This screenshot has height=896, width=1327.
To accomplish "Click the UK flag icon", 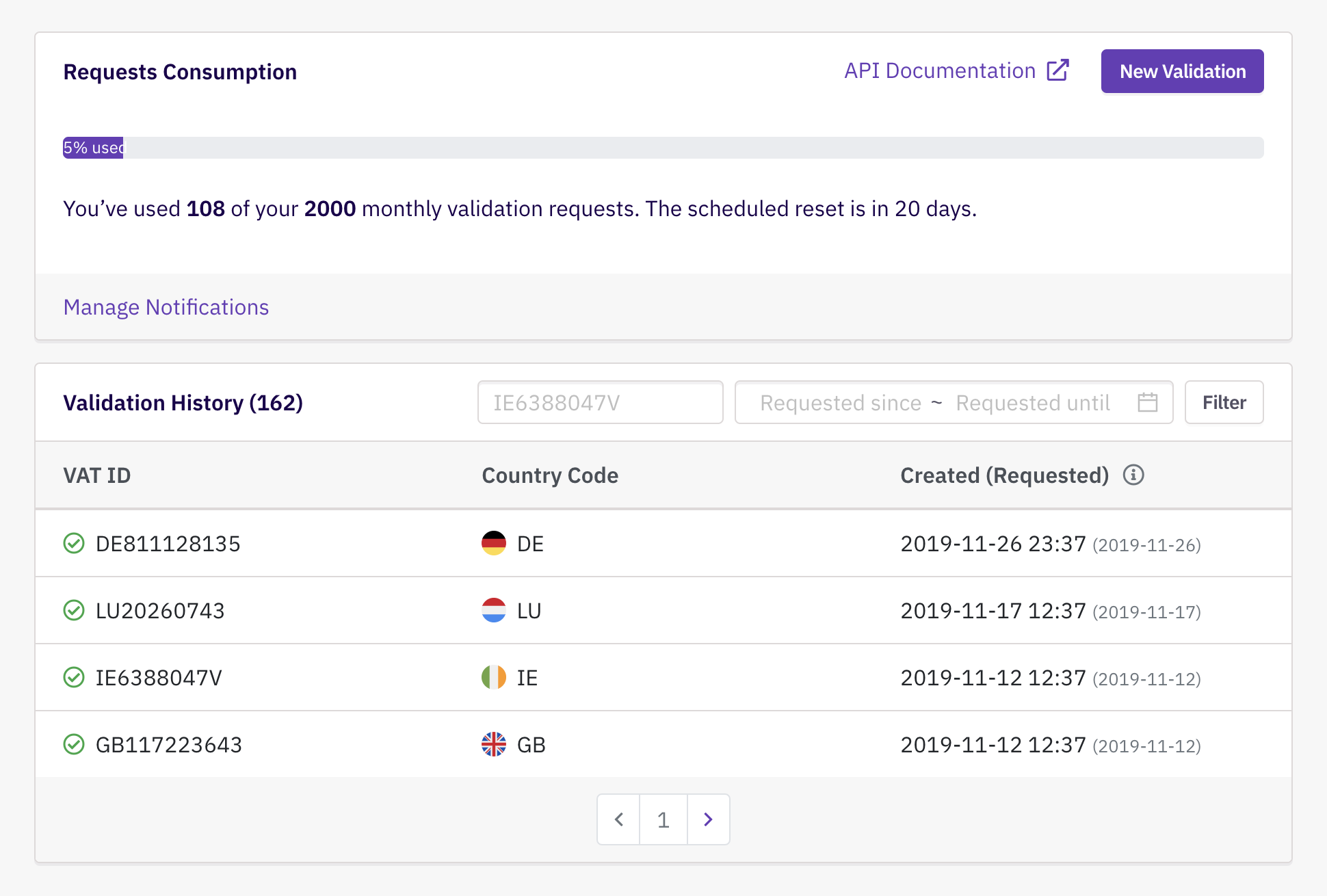I will 493,744.
